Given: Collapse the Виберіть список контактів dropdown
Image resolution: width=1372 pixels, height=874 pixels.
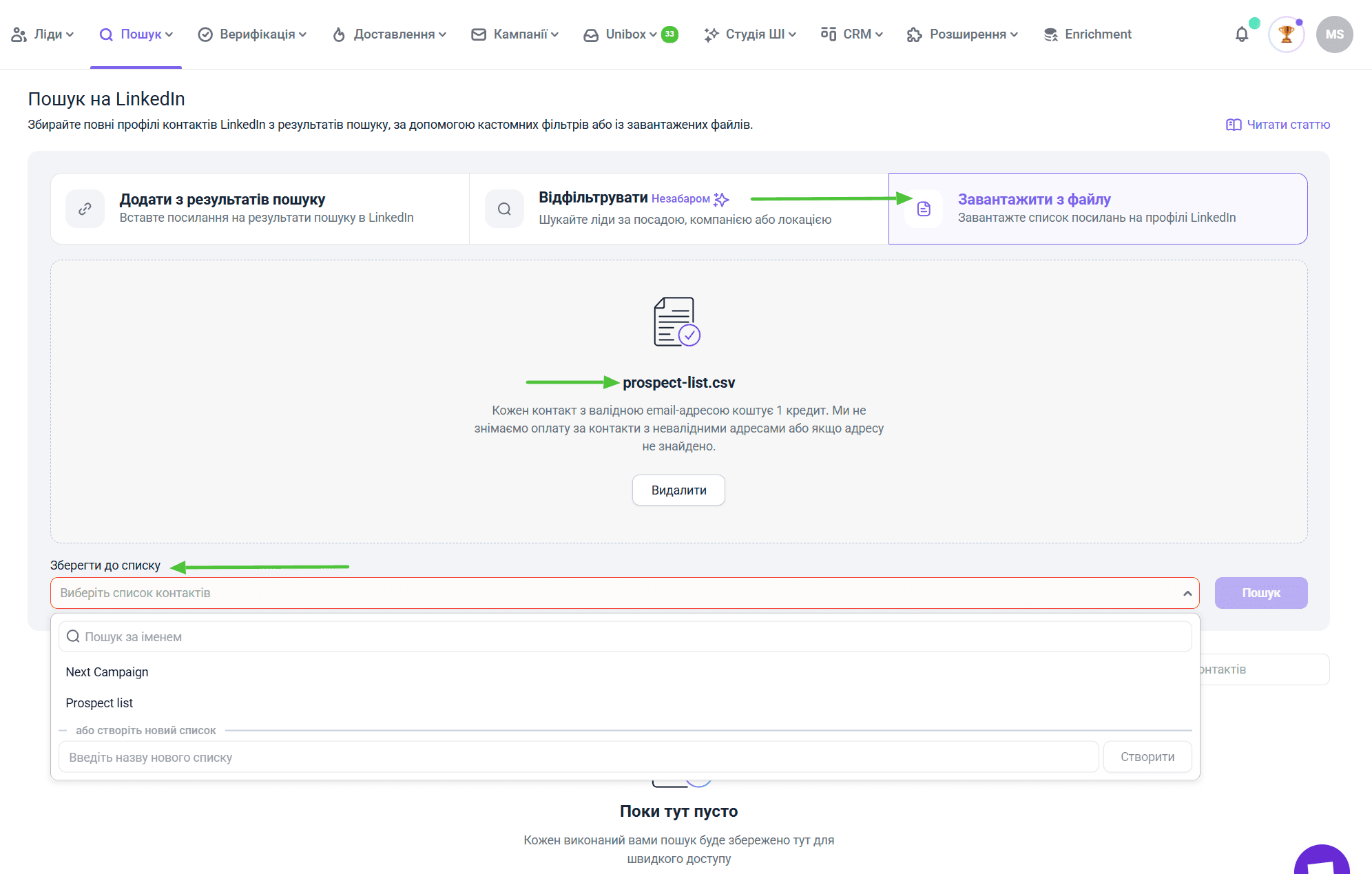Looking at the screenshot, I should [x=1187, y=593].
